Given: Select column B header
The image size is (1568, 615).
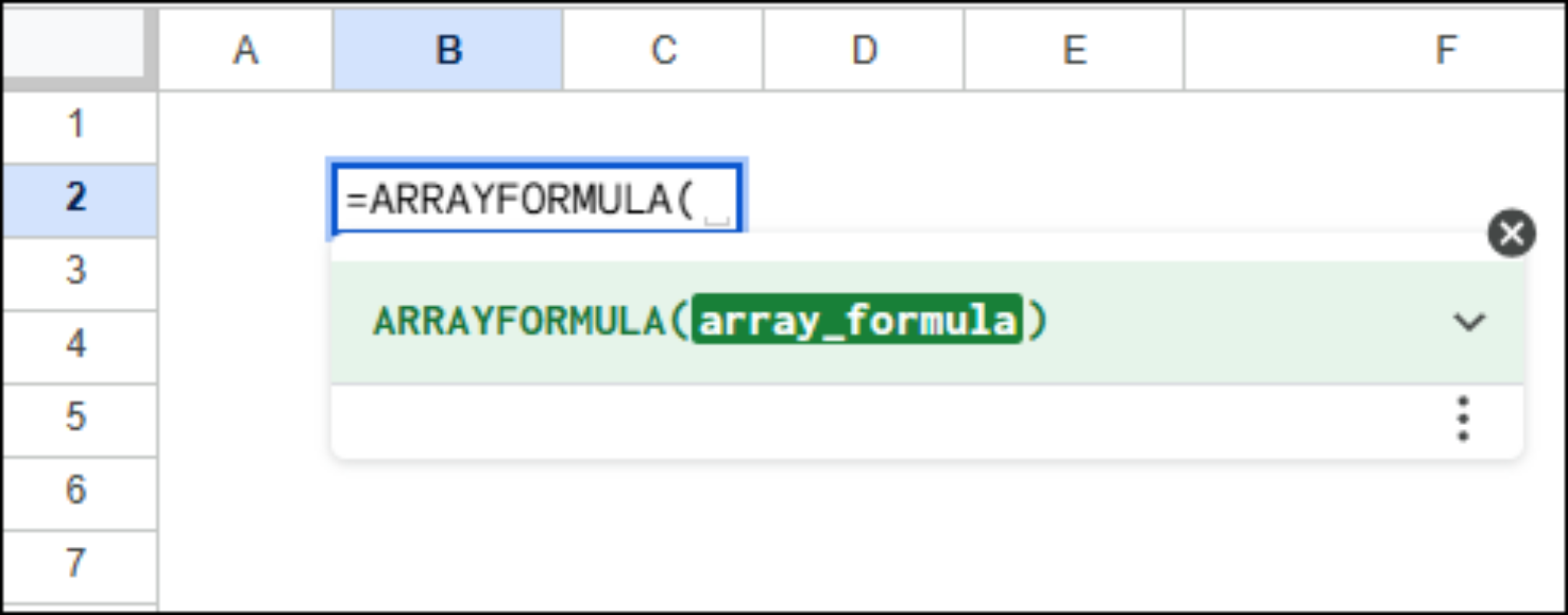Looking at the screenshot, I should tap(448, 51).
